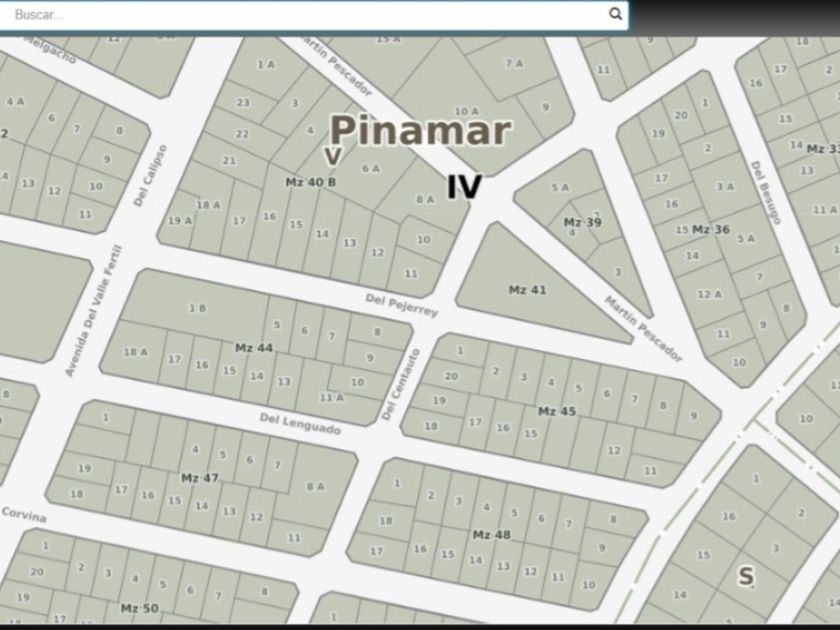This screenshot has width=840, height=630.
Task: Click the Del Calipso street name
Action: (150, 175)
